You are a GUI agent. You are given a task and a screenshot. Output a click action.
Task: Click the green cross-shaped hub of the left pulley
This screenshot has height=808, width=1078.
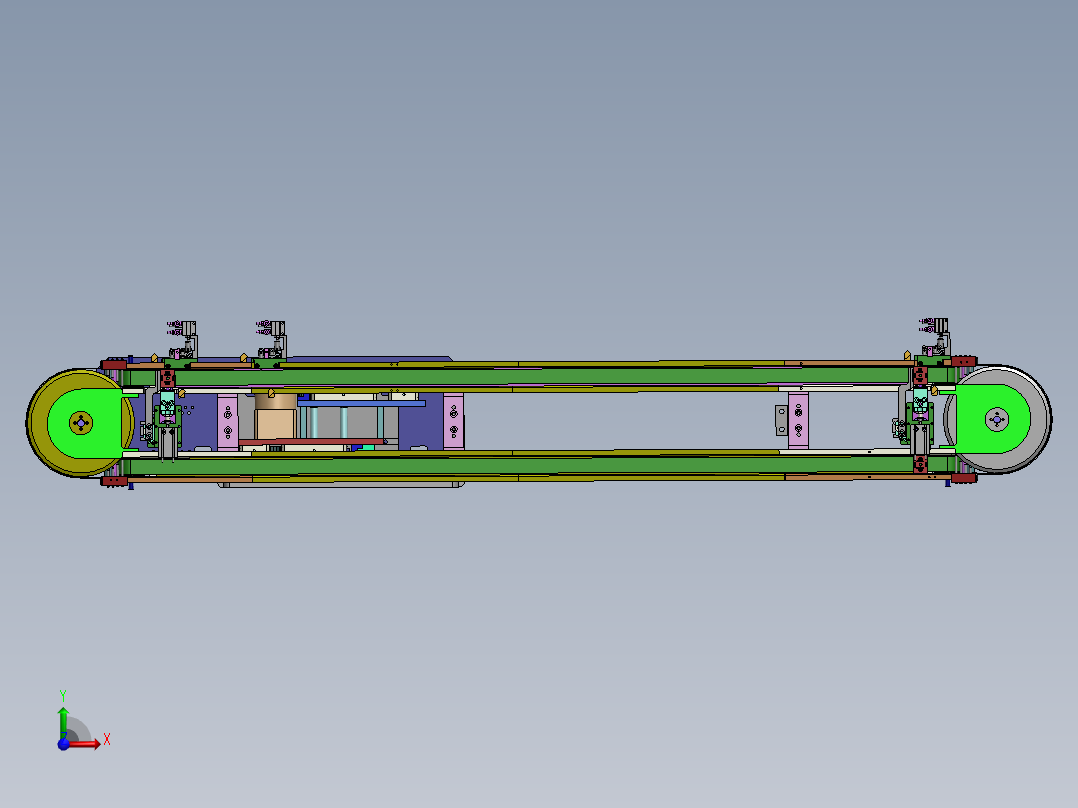point(78,424)
